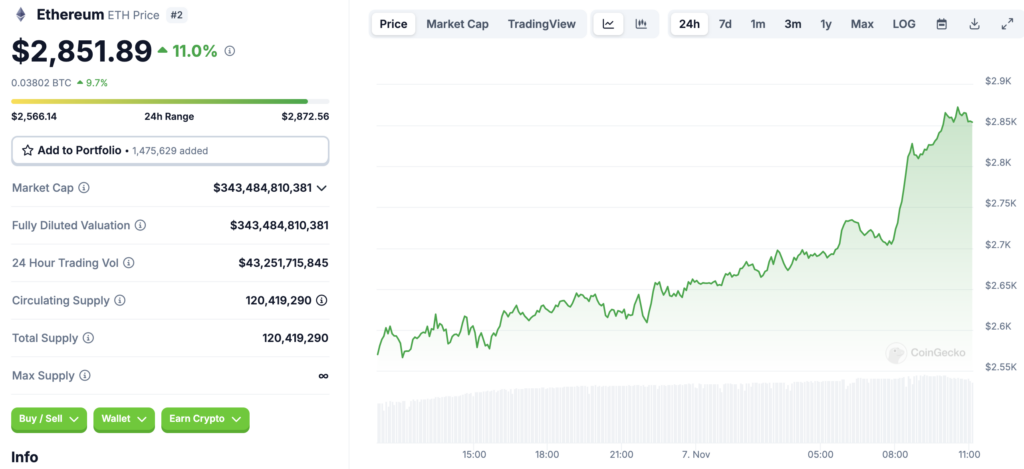The image size is (1024, 469).
Task: Click the Add to Portfolio button
Action: [170, 150]
